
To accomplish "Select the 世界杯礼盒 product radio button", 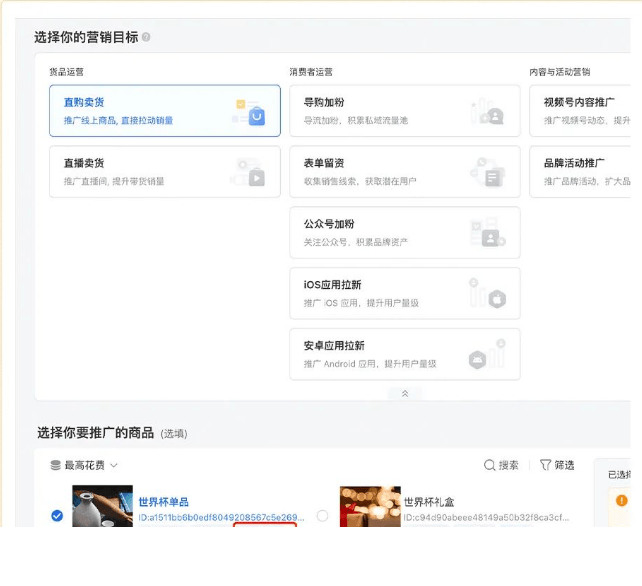I will pos(323,516).
